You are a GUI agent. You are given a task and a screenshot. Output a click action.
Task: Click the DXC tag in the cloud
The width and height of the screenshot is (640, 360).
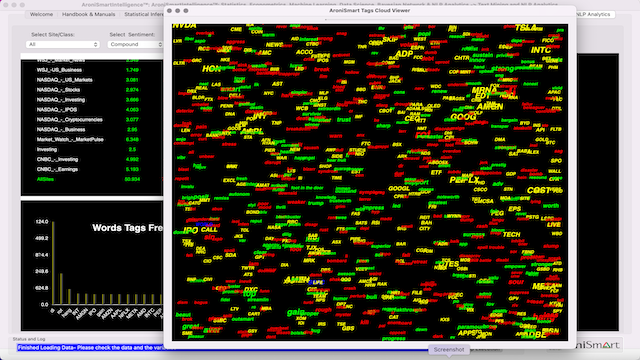point(251,289)
